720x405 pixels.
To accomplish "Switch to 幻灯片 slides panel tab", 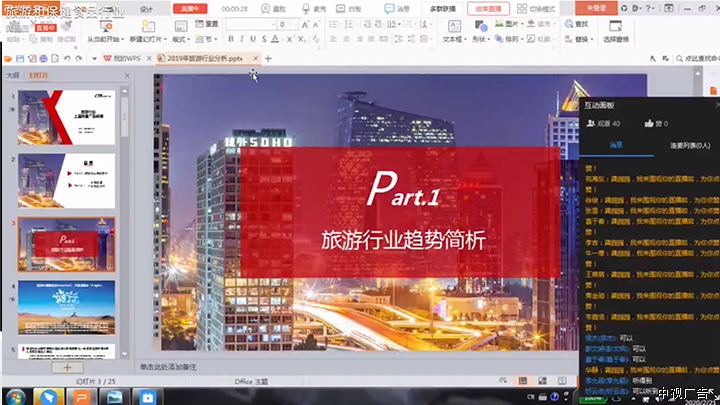I will click(x=38, y=75).
